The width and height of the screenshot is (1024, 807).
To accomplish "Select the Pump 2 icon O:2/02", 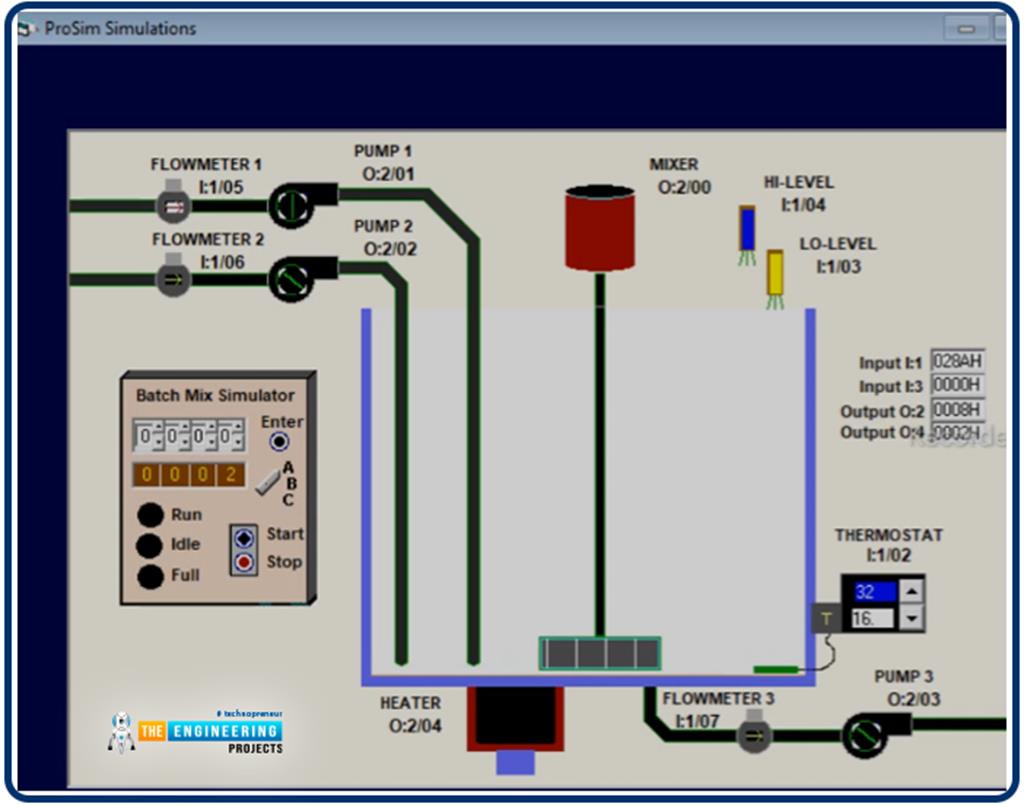I will (x=292, y=279).
